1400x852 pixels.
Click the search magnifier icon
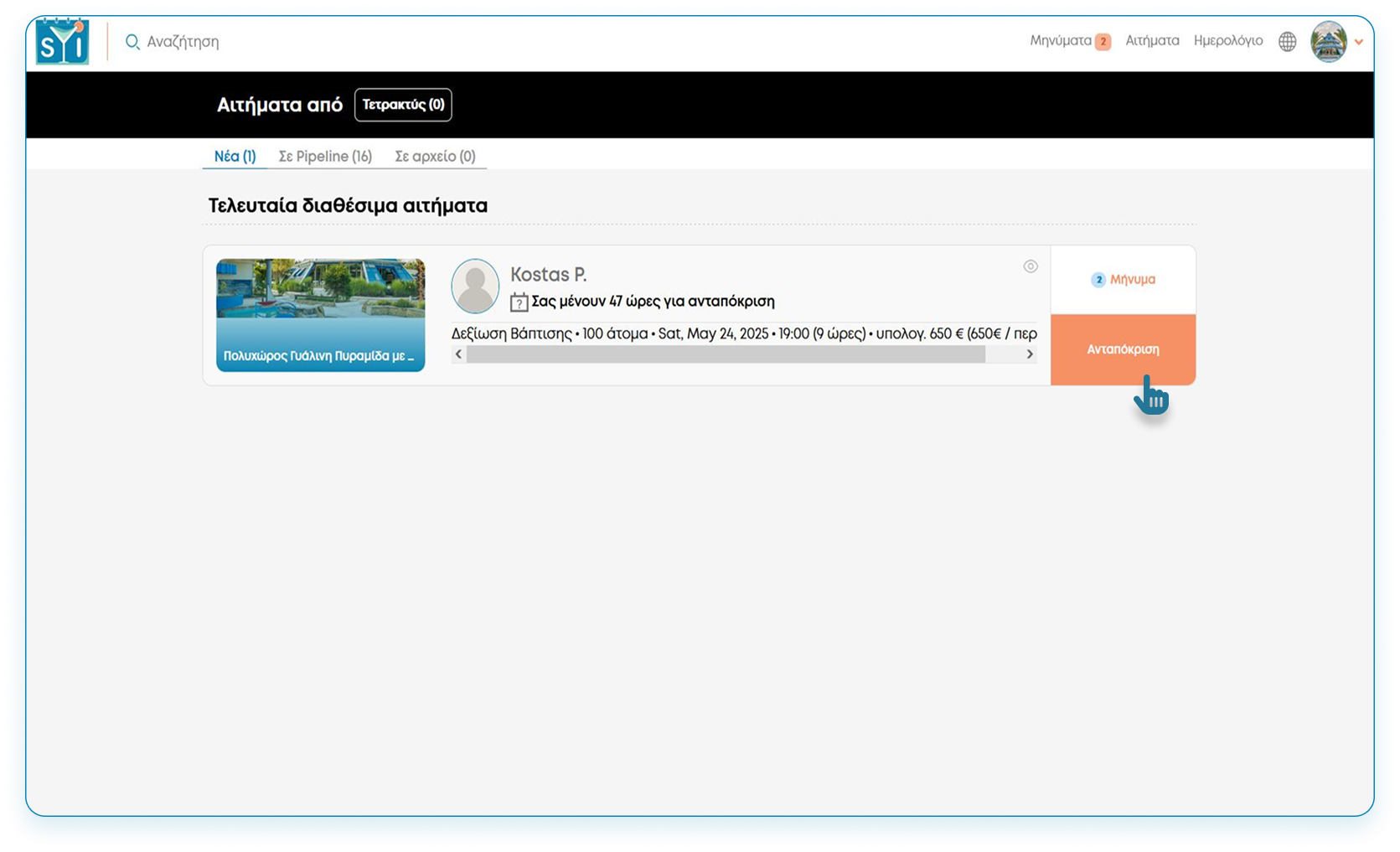132,42
